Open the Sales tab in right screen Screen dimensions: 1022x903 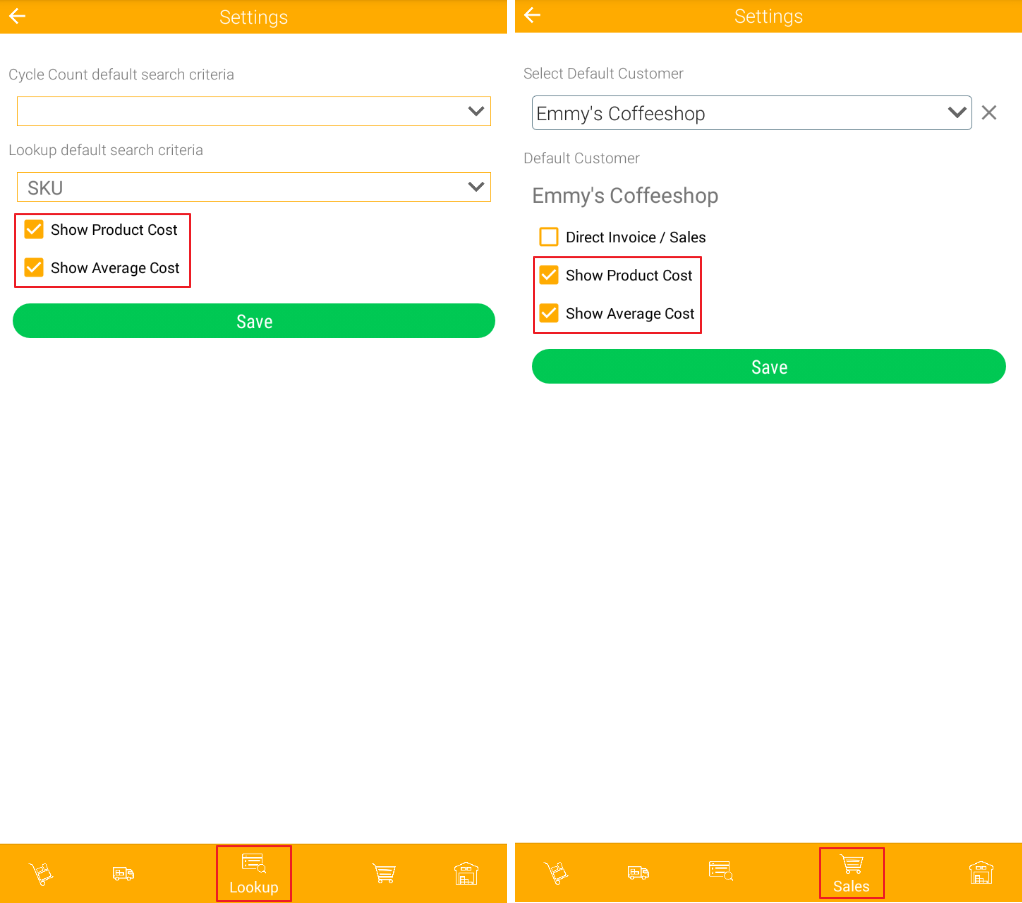click(851, 873)
